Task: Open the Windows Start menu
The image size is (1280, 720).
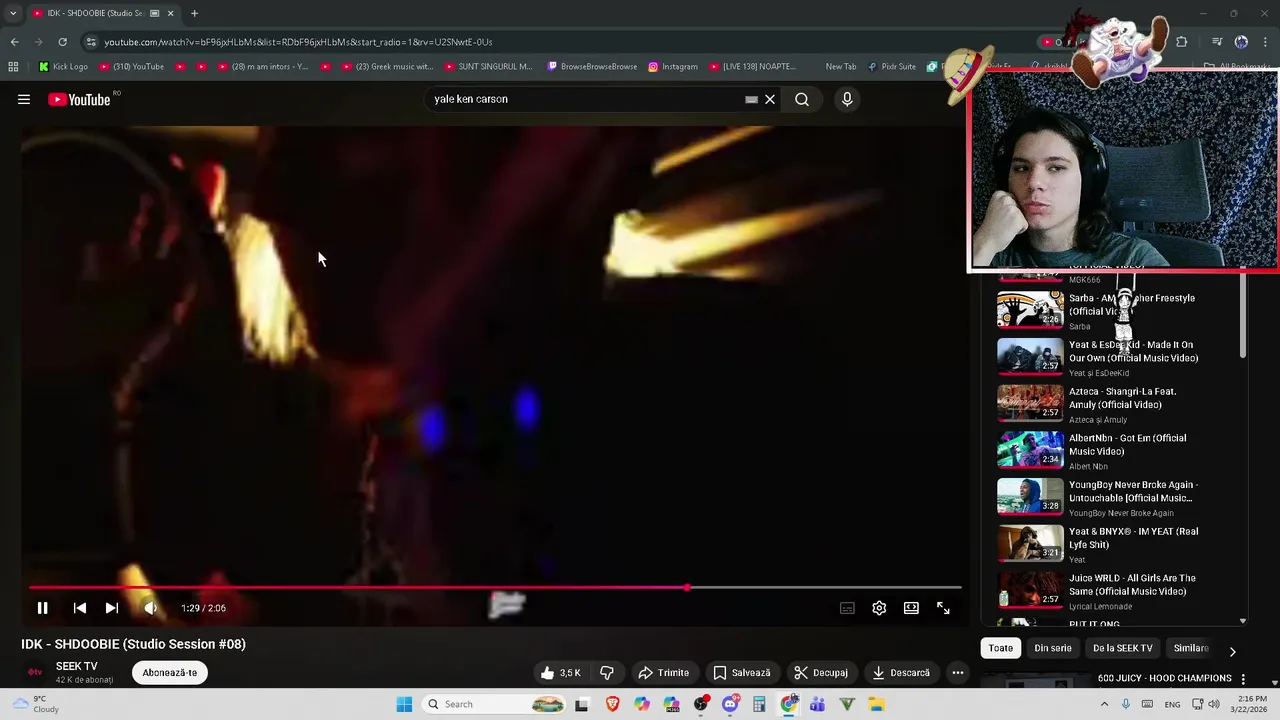Action: [404, 704]
